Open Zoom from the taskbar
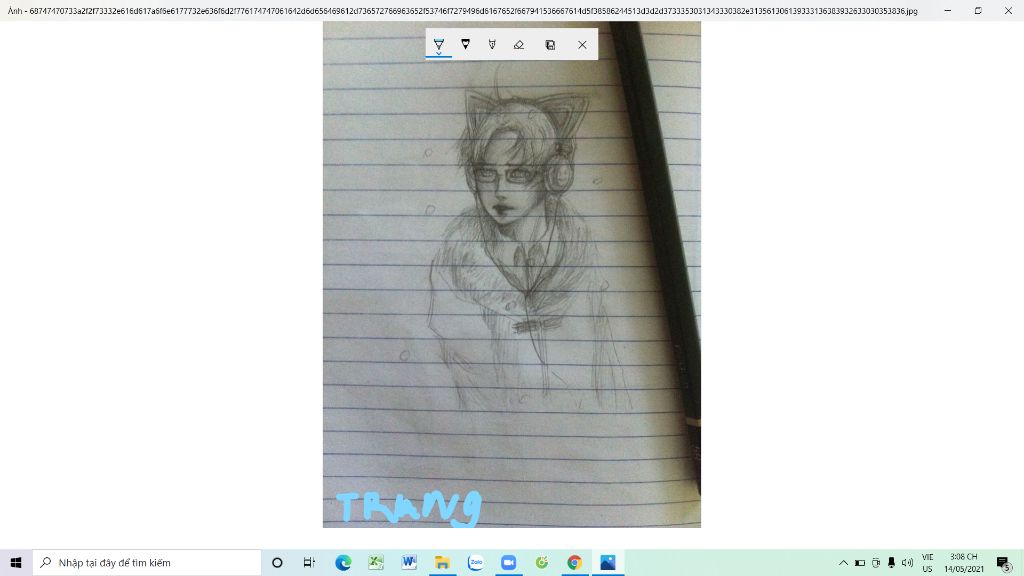Screen dimensions: 1024x576 [509, 562]
